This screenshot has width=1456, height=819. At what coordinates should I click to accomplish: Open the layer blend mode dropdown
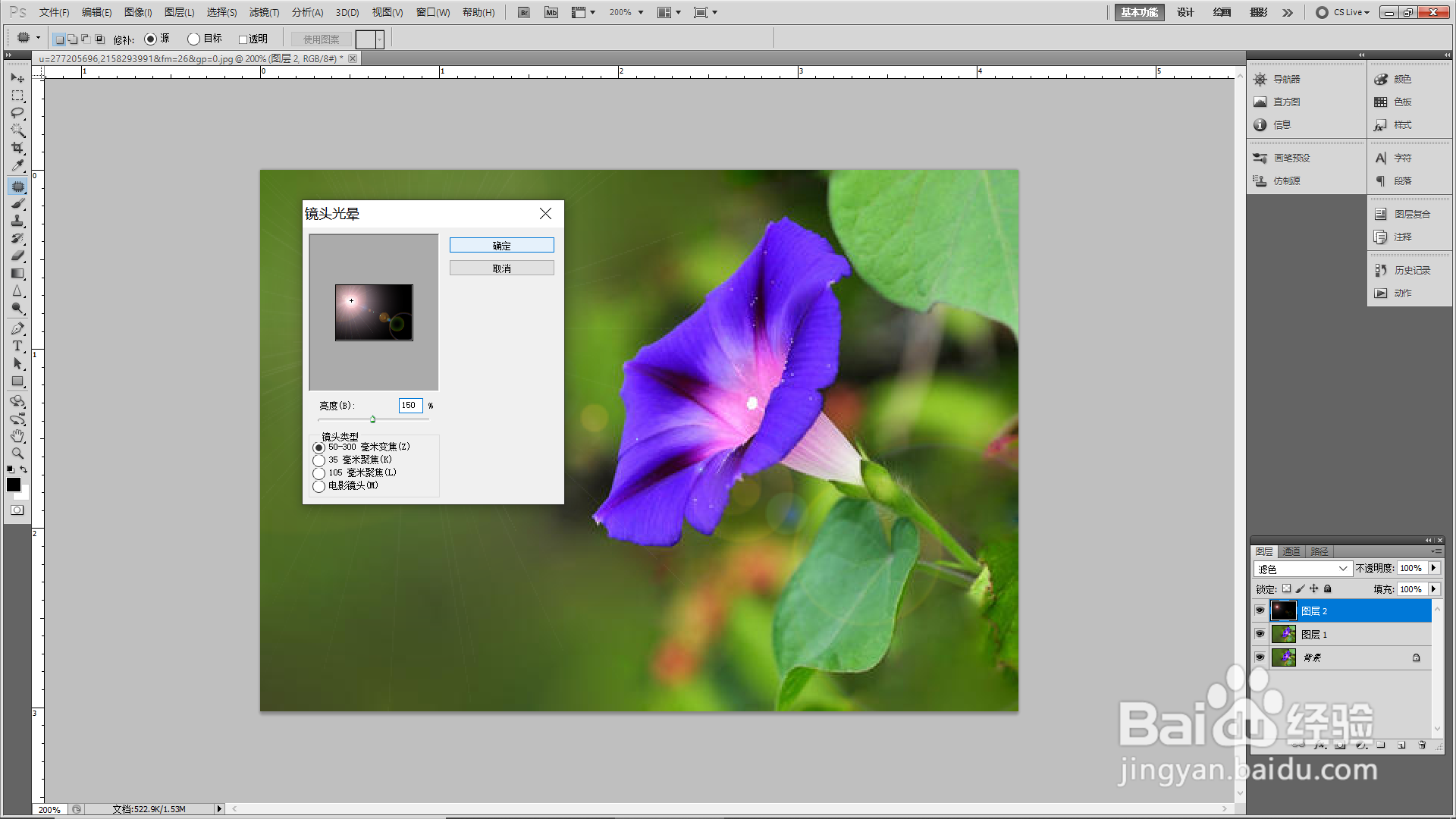[x=1302, y=569]
